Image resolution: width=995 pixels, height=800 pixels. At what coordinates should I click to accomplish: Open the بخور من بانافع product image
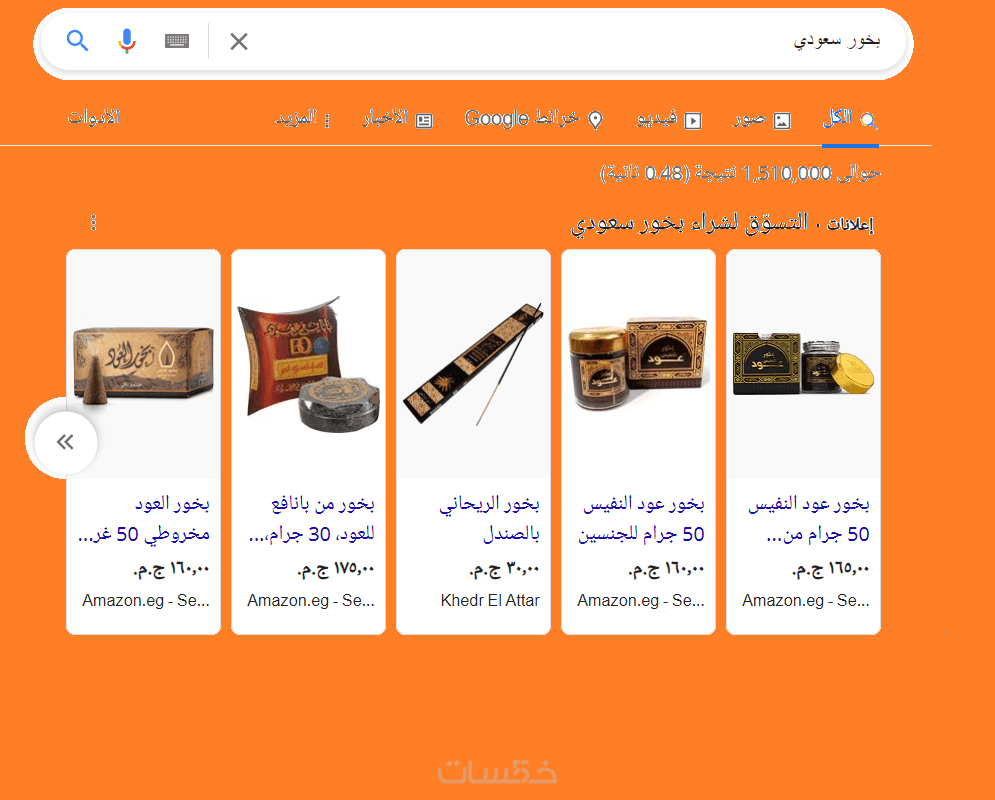click(308, 364)
